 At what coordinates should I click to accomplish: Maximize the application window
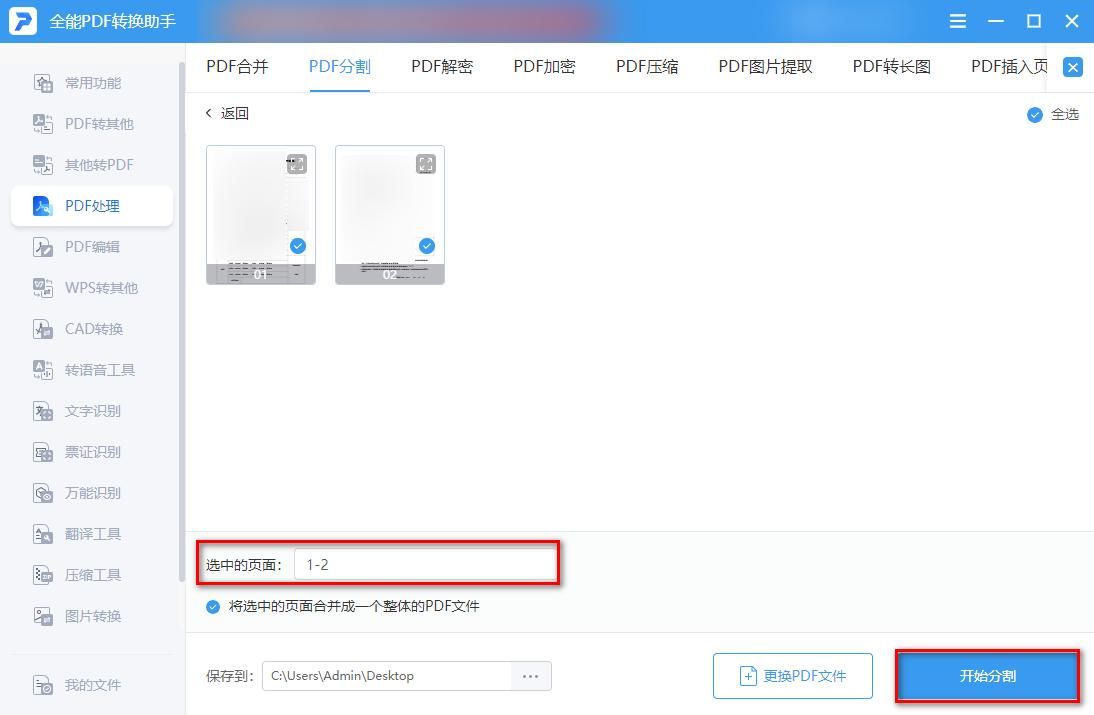click(x=1034, y=21)
